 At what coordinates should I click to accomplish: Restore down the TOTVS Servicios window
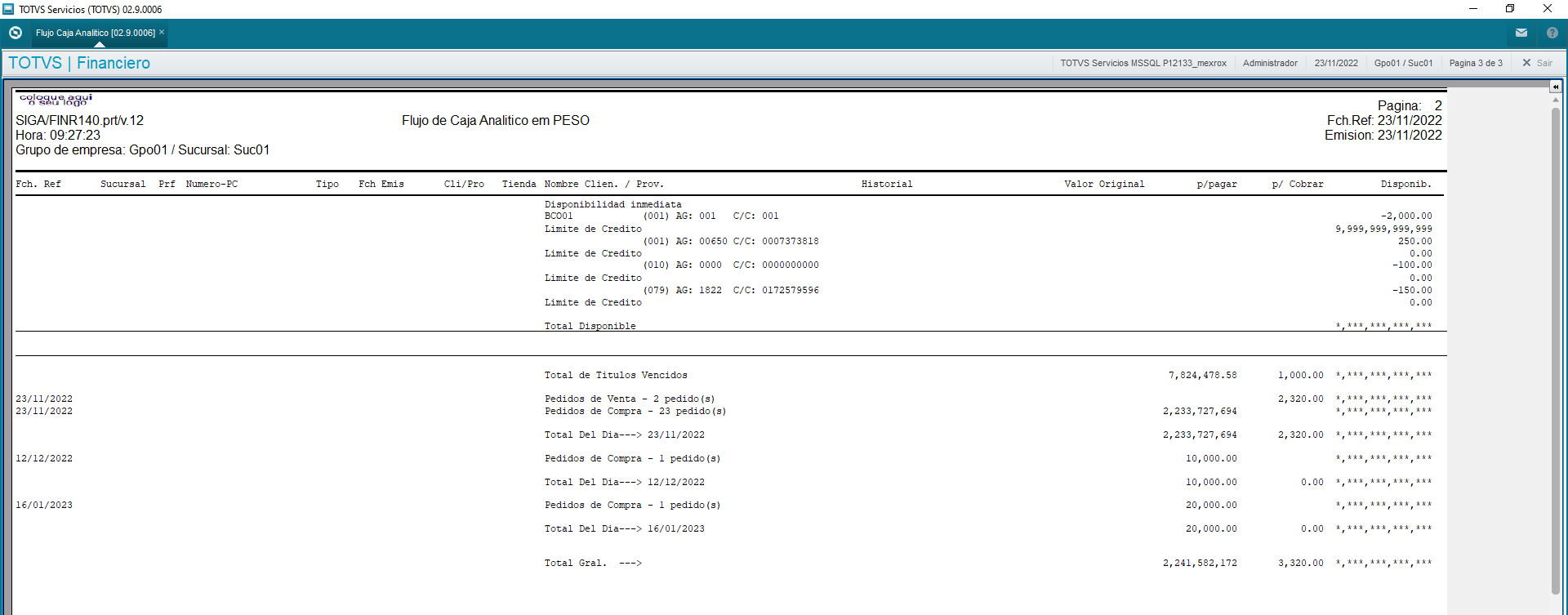1510,9
